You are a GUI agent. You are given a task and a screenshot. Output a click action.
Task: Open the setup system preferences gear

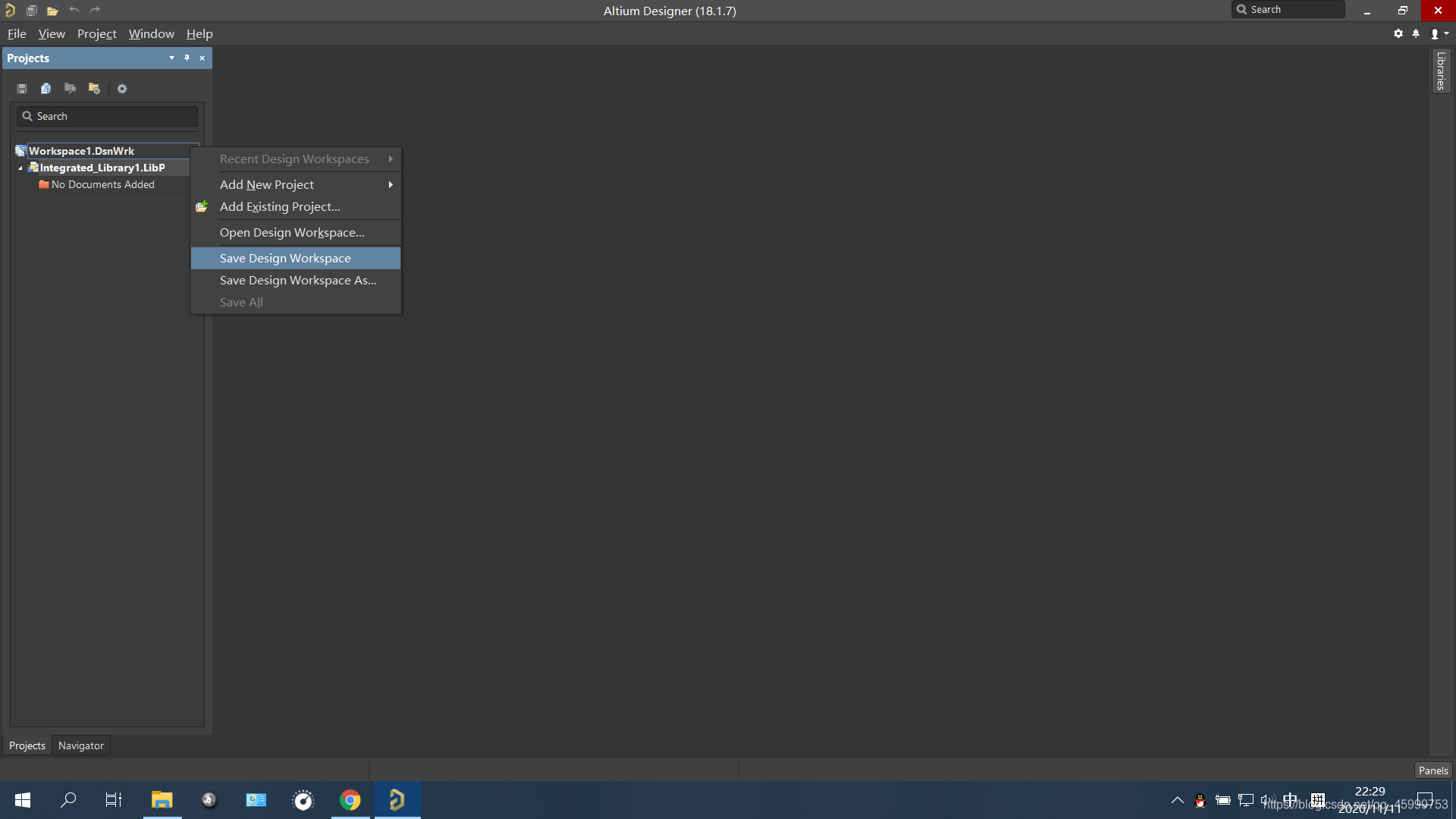(x=1398, y=33)
